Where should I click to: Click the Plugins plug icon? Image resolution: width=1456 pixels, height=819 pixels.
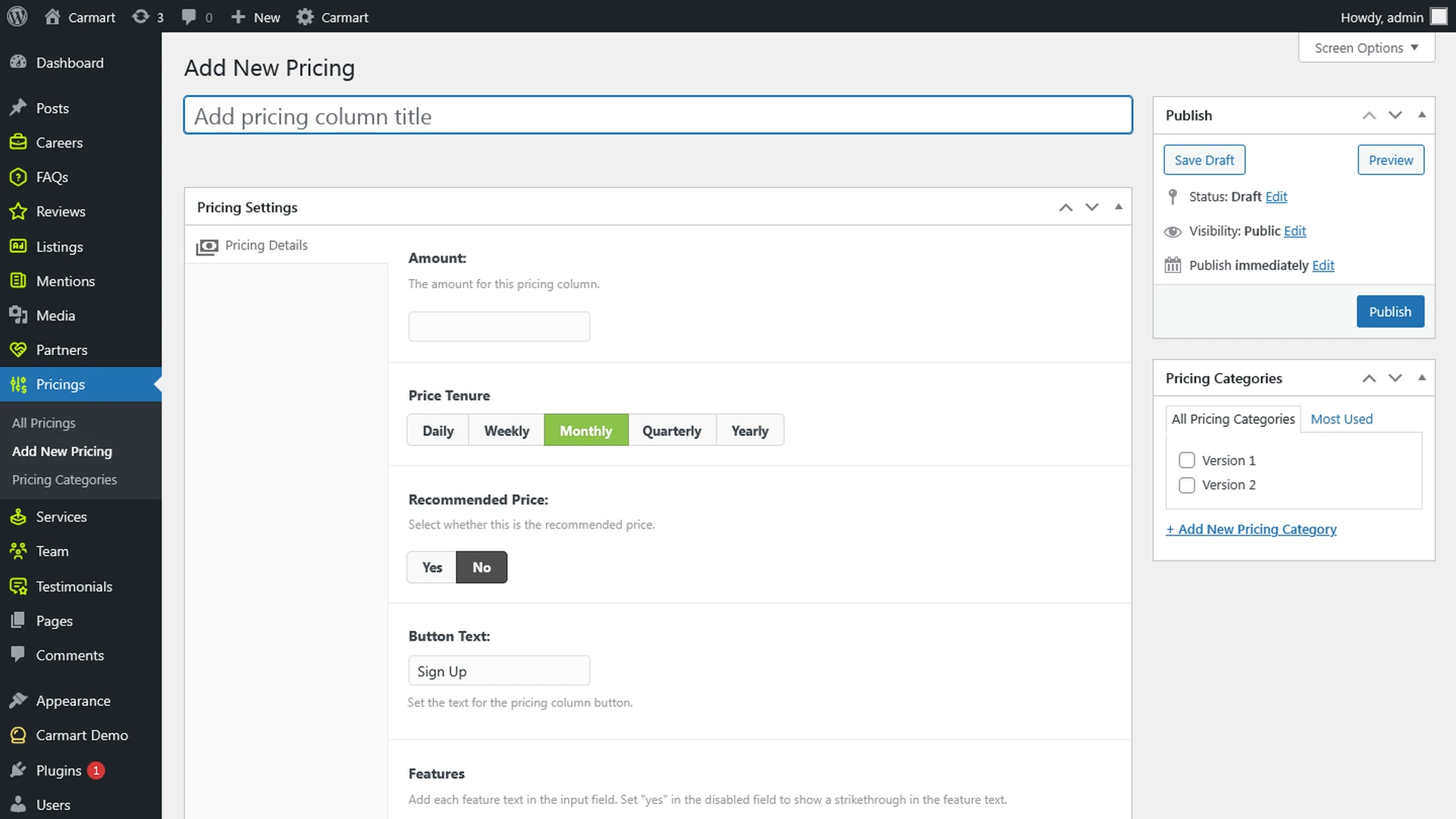[18, 770]
